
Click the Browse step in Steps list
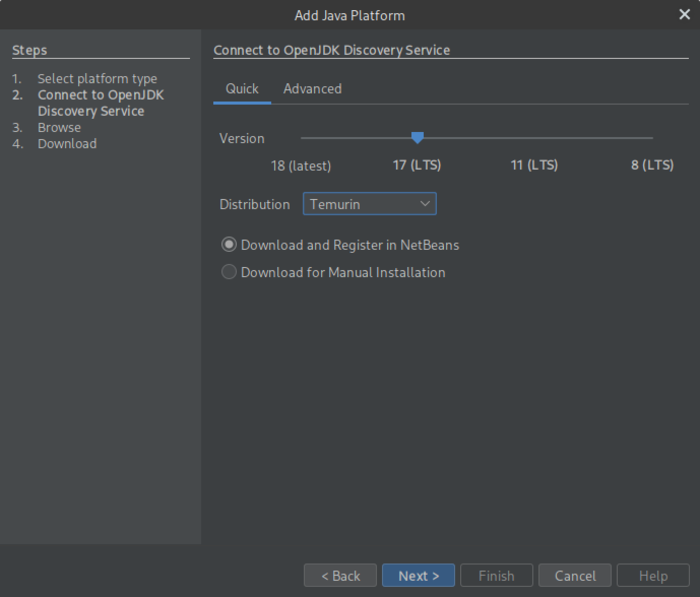tap(59, 128)
